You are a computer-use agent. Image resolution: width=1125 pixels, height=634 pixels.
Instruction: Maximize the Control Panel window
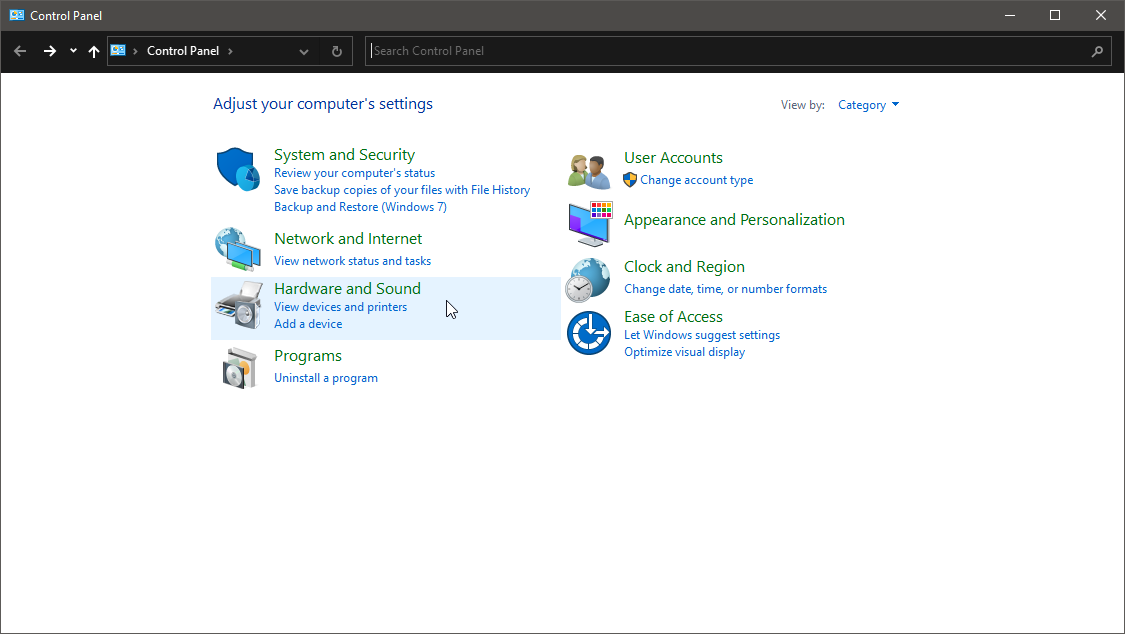1055,15
